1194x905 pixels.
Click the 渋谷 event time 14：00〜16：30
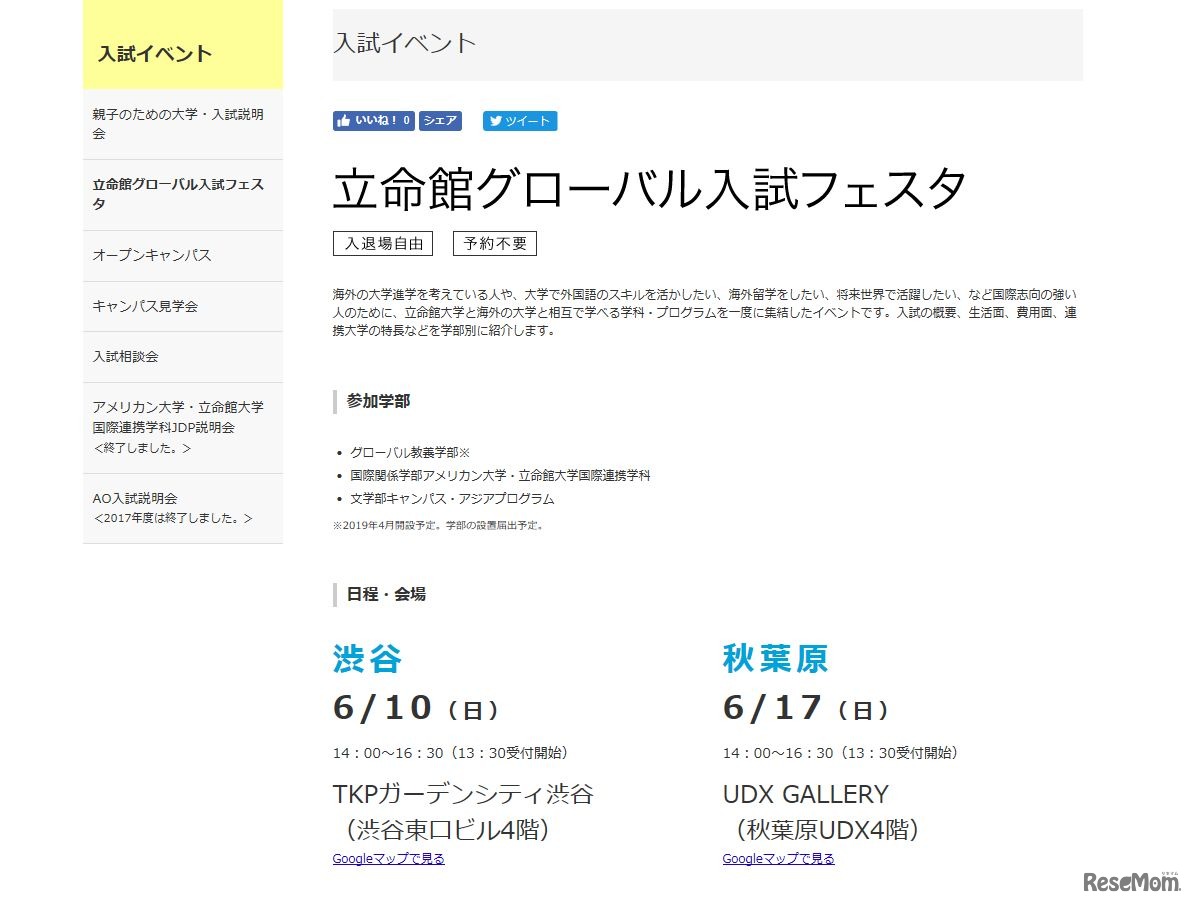coord(388,753)
